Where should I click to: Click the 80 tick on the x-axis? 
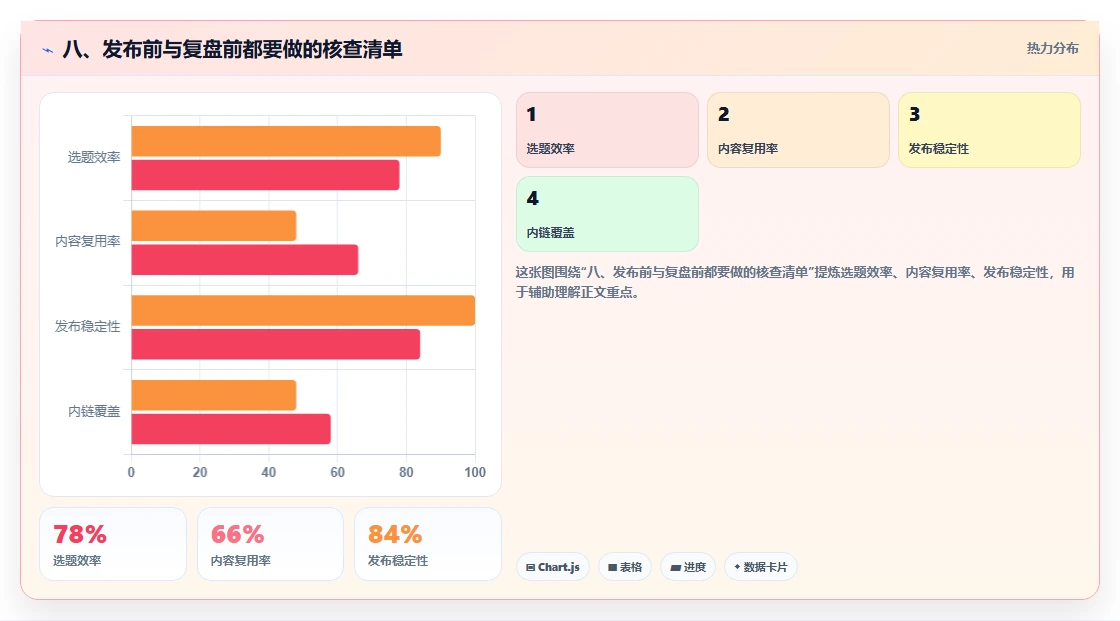pyautogui.click(x=406, y=472)
